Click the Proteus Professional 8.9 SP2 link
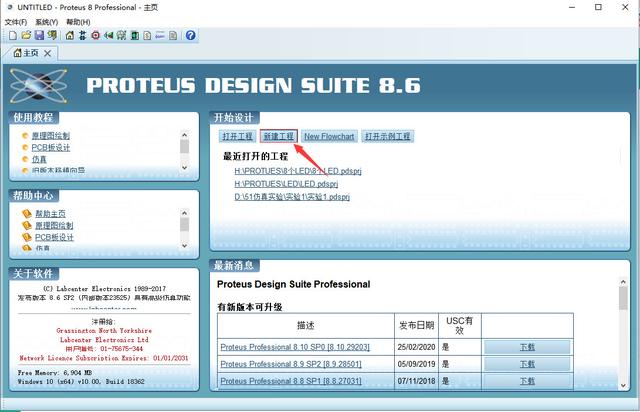Screen dimensions: 640x412 tap(291, 364)
